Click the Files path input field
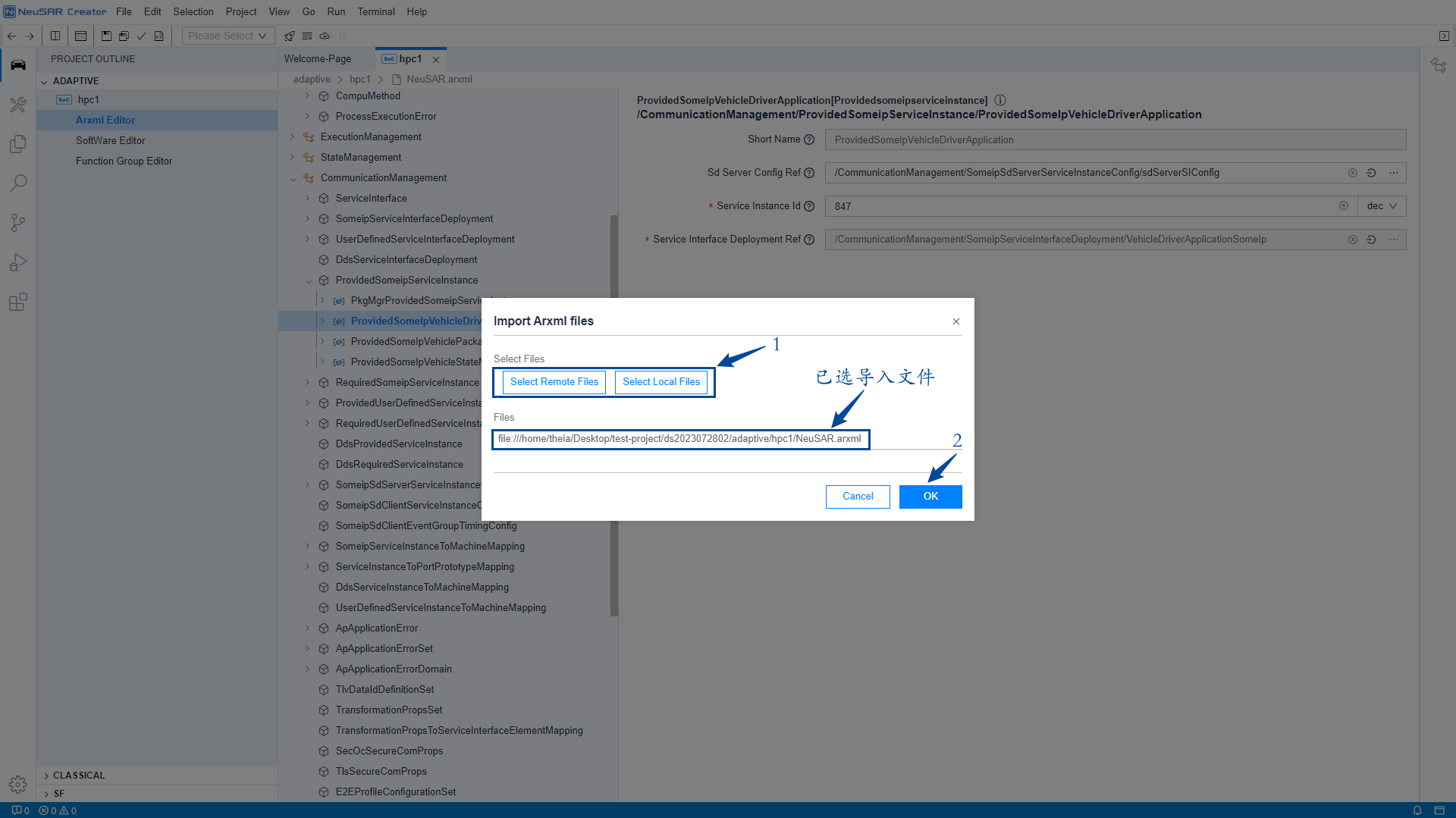 680,439
